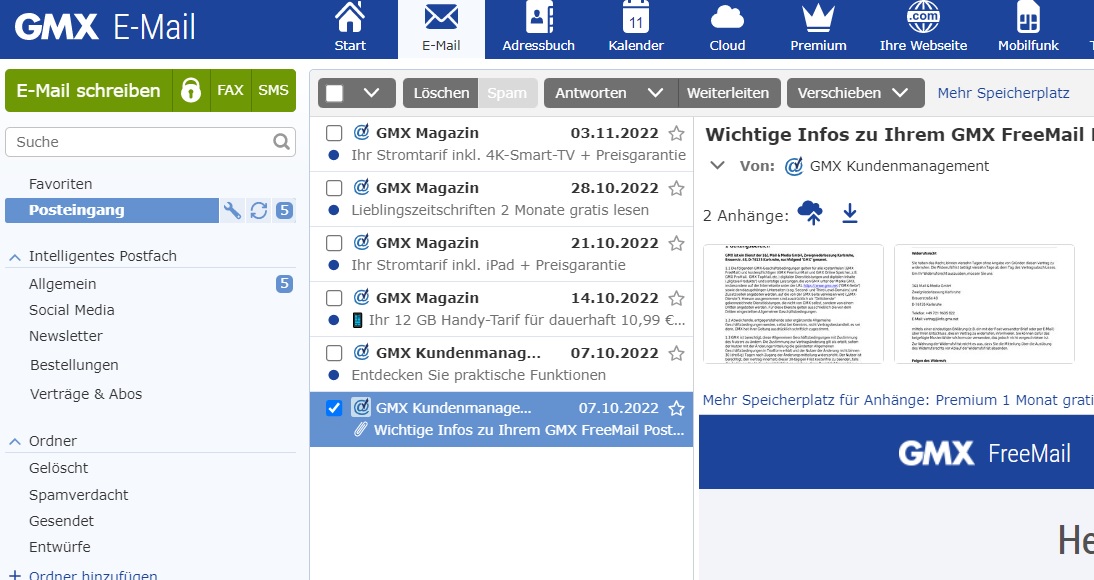Image resolution: width=1094 pixels, height=580 pixels.
Task: Open Verträge & Abos mailbox
Action: [86, 394]
